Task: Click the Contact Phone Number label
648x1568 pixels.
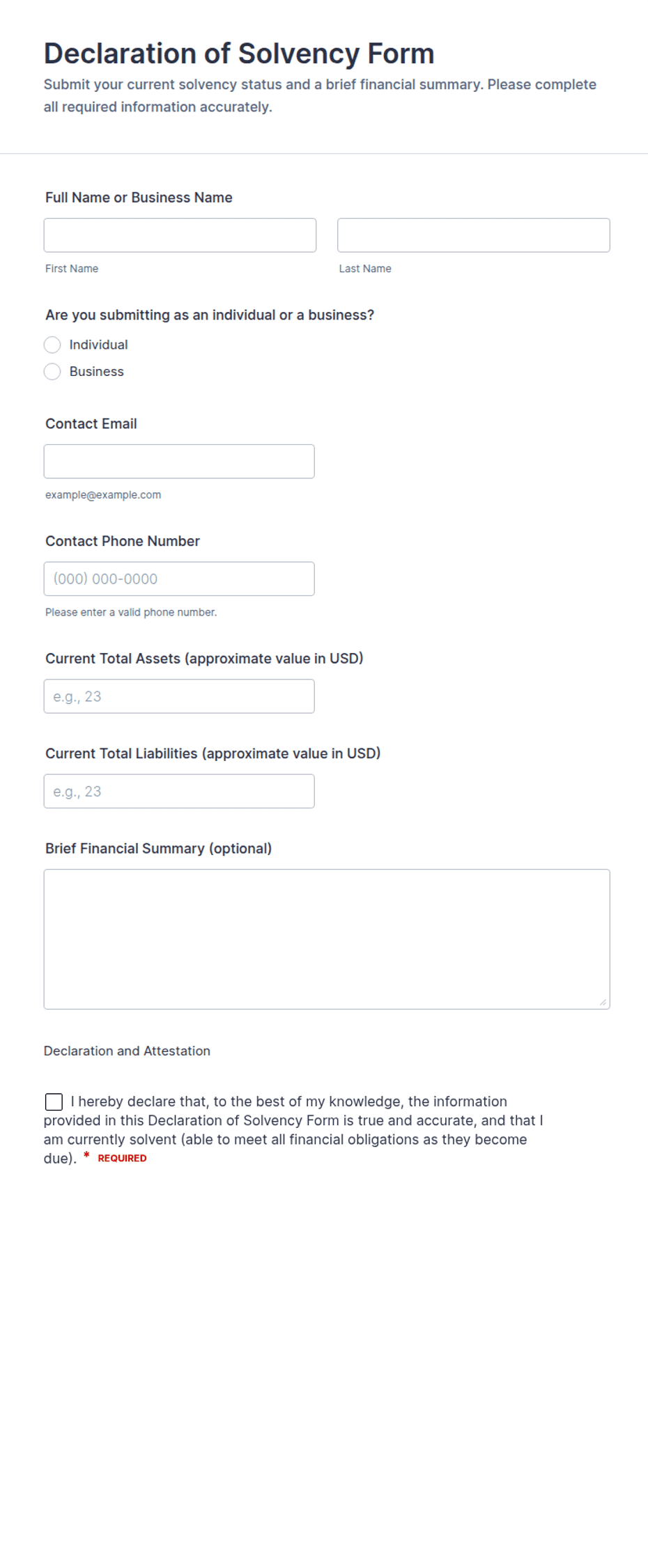Action: pyautogui.click(x=123, y=542)
